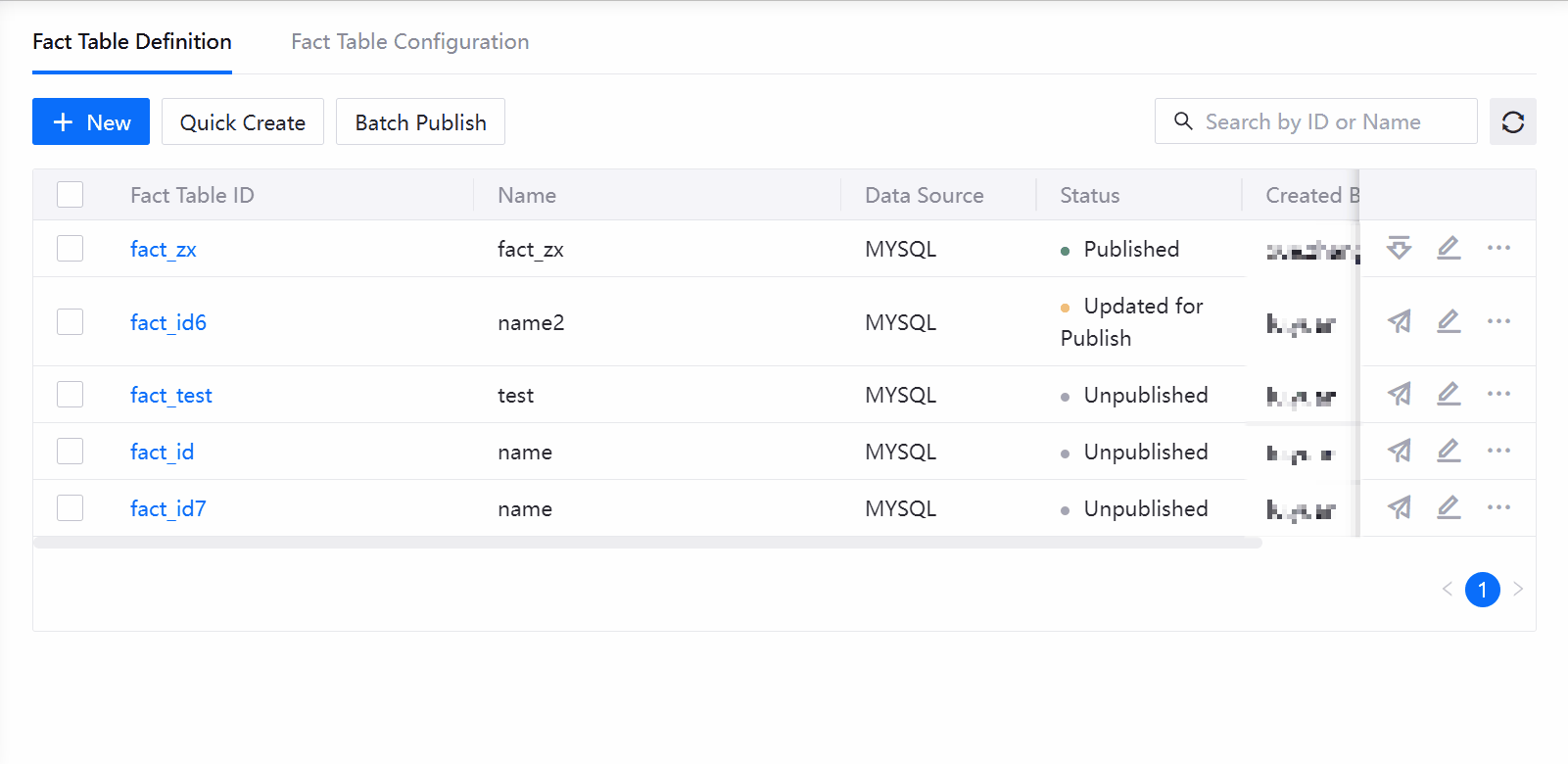
Task: Open the fact_test table link
Action: coord(171,395)
